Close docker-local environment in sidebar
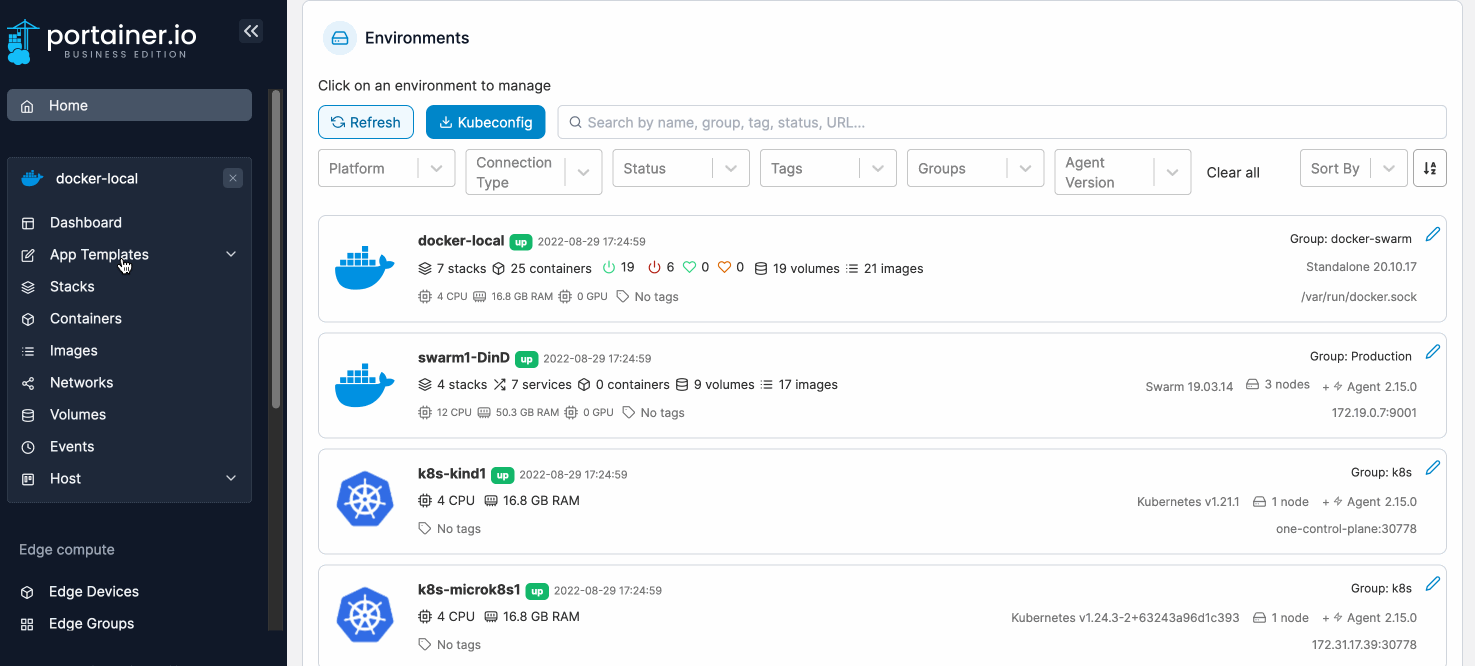 (x=233, y=178)
